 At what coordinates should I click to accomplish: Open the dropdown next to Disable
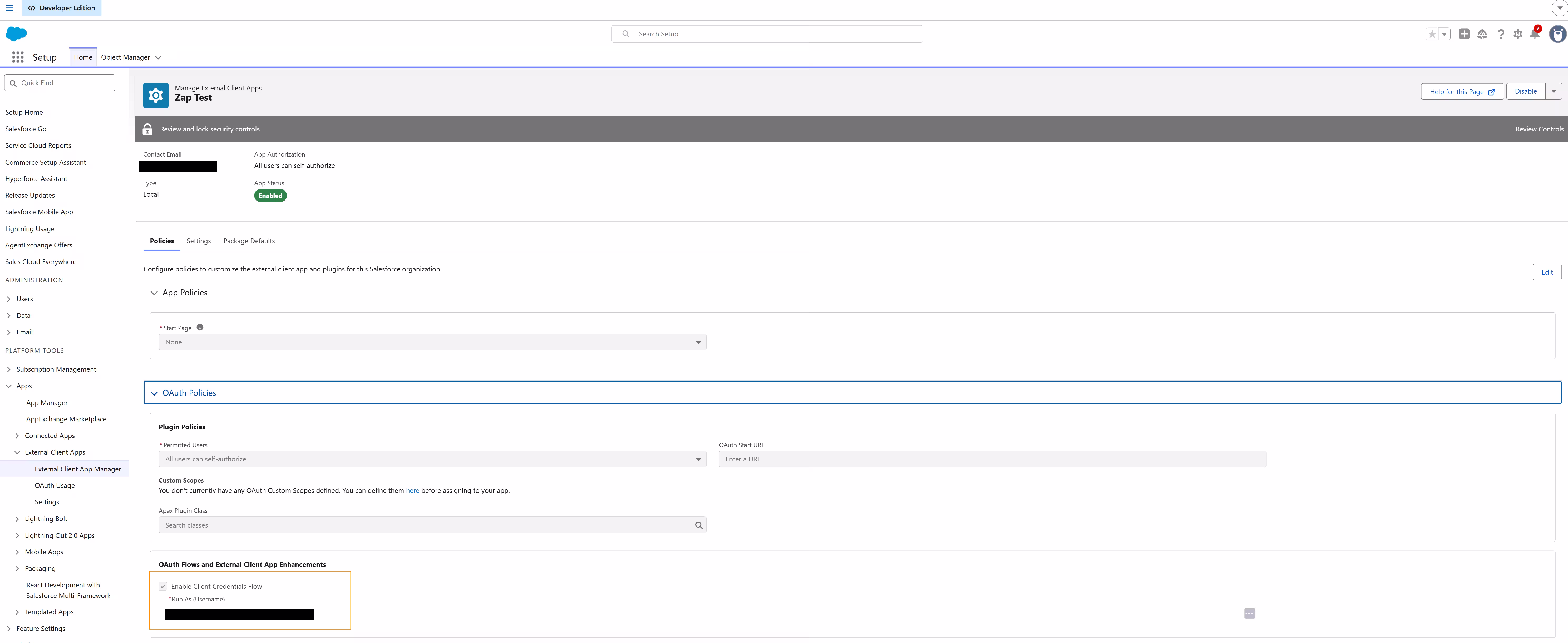[x=1554, y=91]
